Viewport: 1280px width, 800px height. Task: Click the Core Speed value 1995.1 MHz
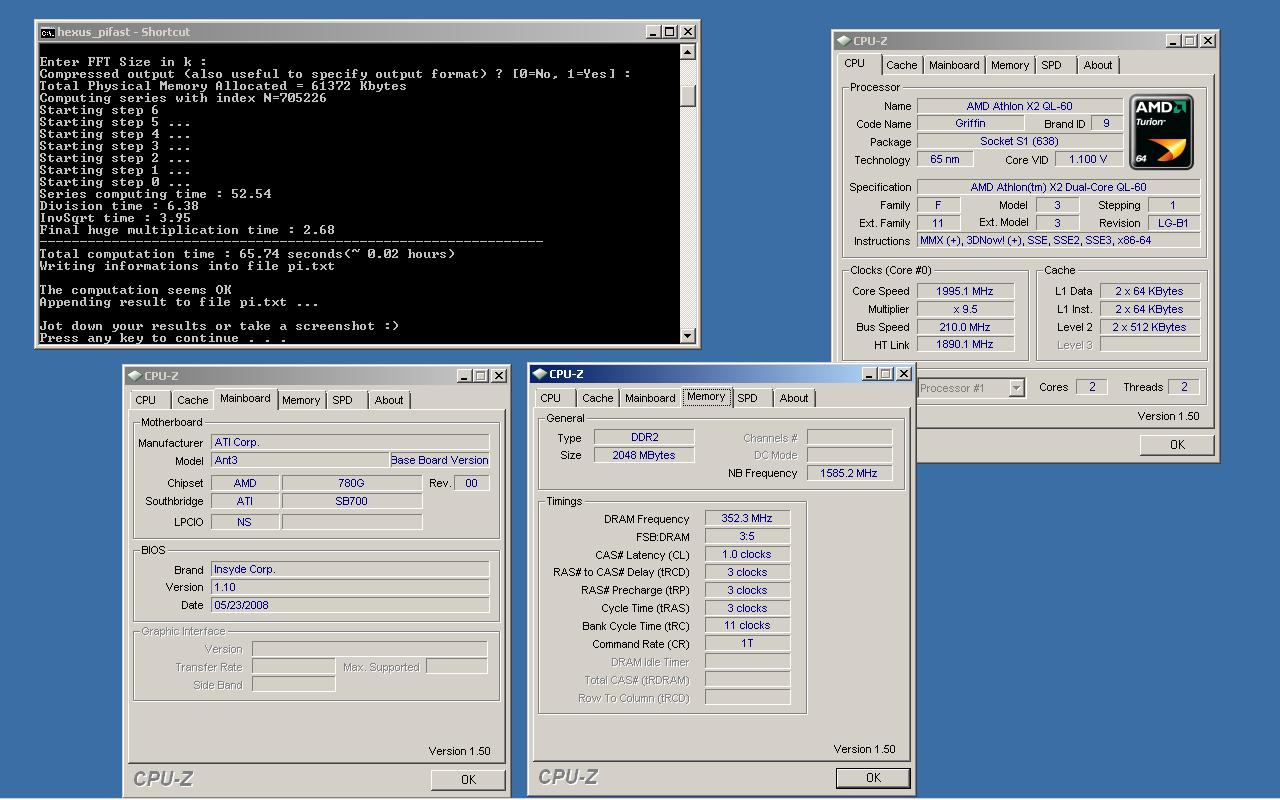click(965, 291)
